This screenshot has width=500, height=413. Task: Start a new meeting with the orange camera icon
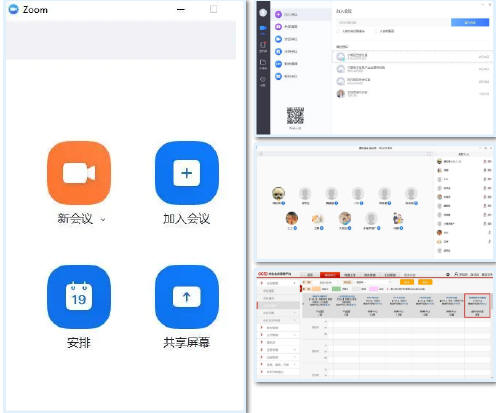click(79, 173)
